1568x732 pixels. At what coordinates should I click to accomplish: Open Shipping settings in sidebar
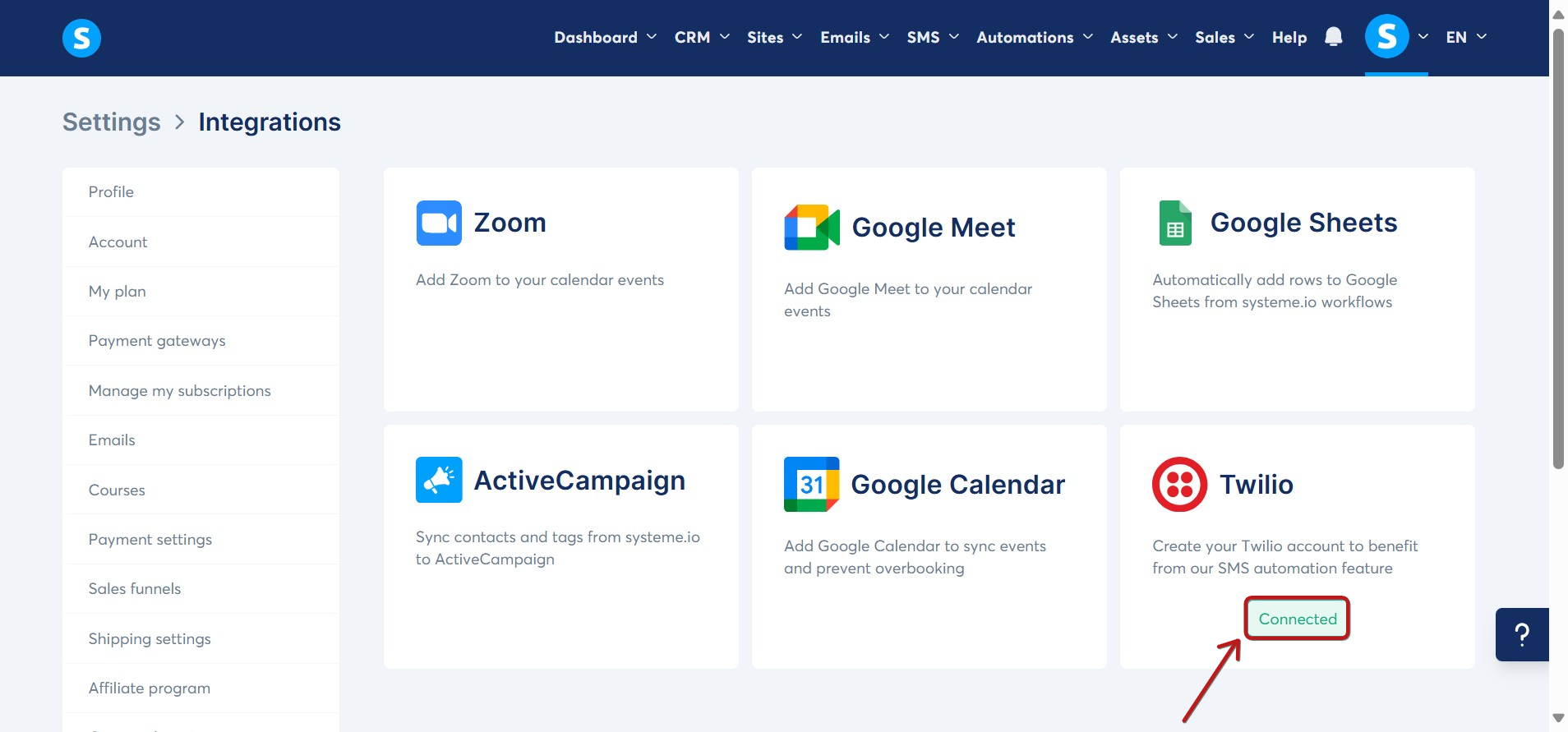[201, 639]
